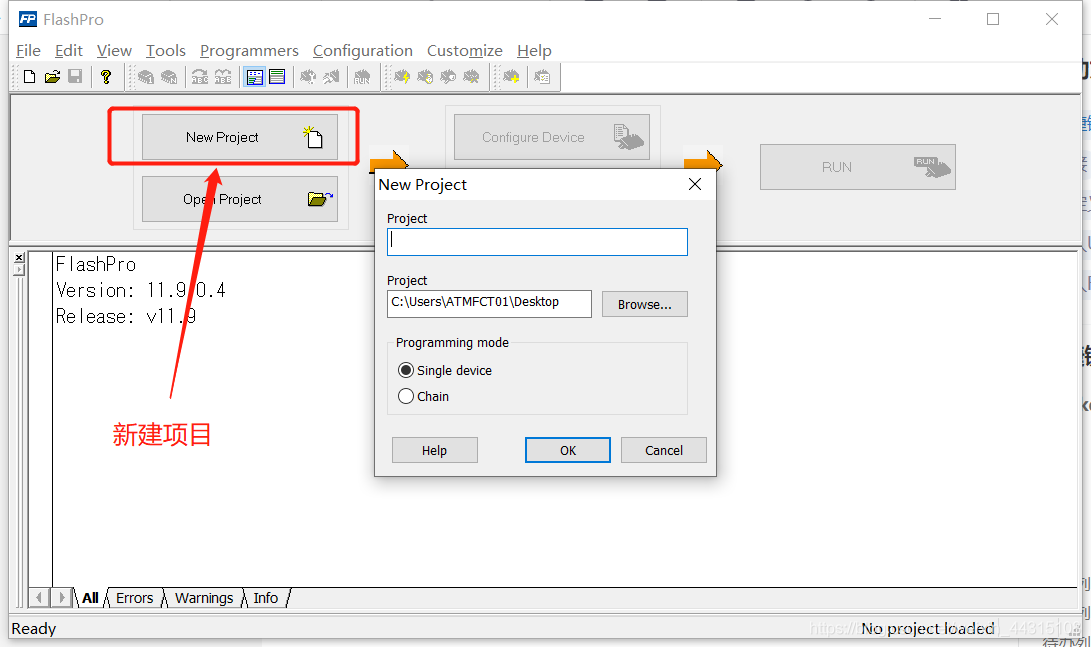1091x647 pixels.
Task: Cancel the New Project dialog
Action: coord(664,450)
